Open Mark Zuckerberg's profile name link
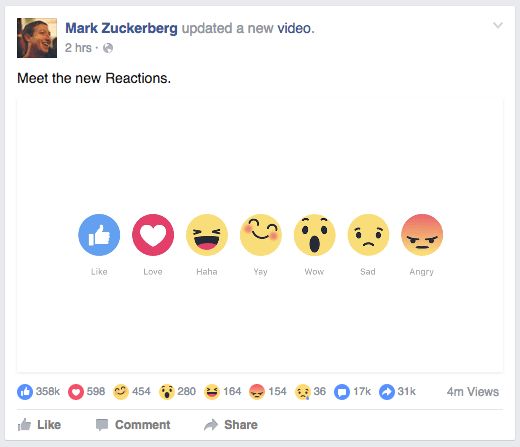Screen dimensions: 520x447 (121, 28)
